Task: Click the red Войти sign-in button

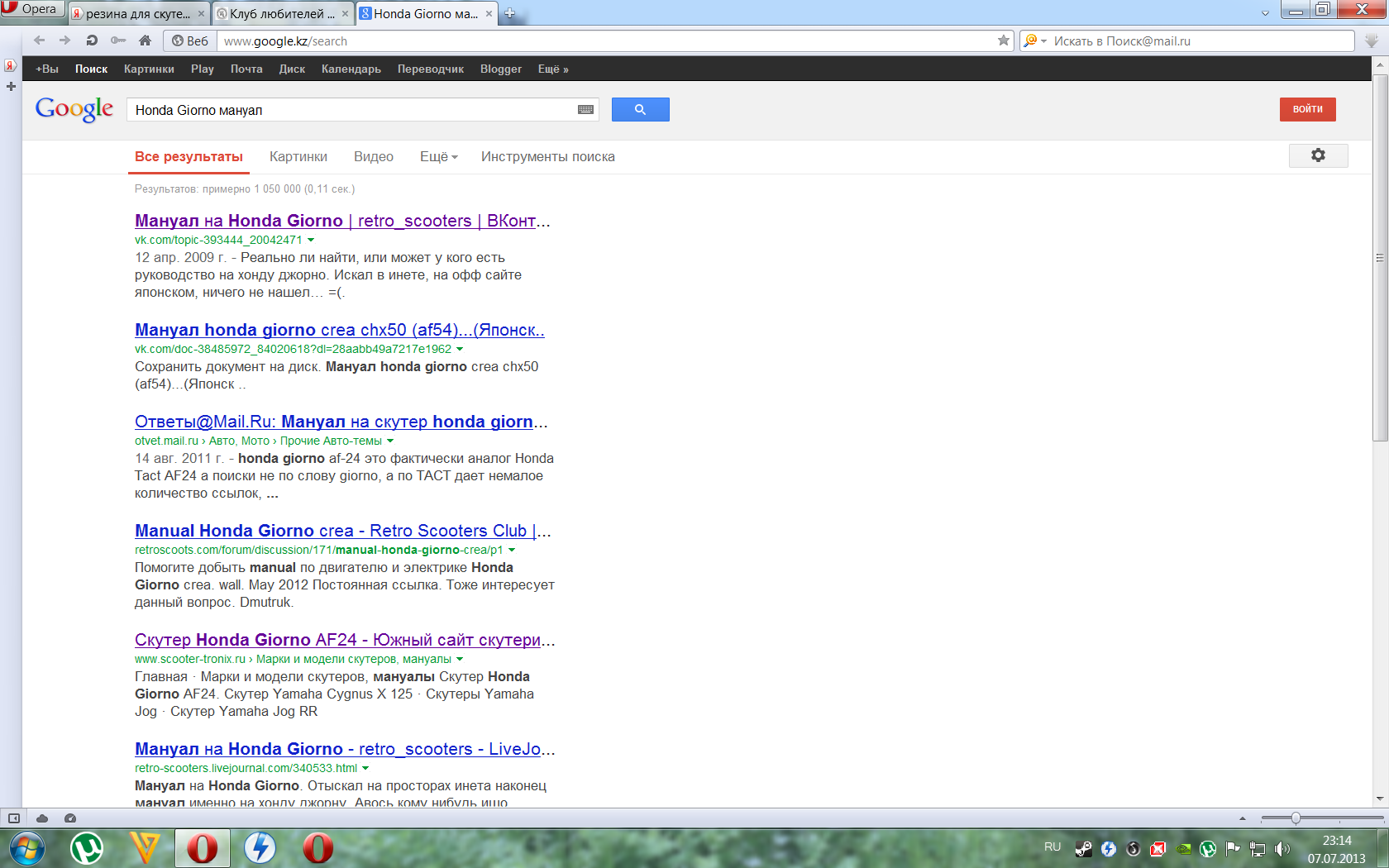Action: (x=1307, y=109)
